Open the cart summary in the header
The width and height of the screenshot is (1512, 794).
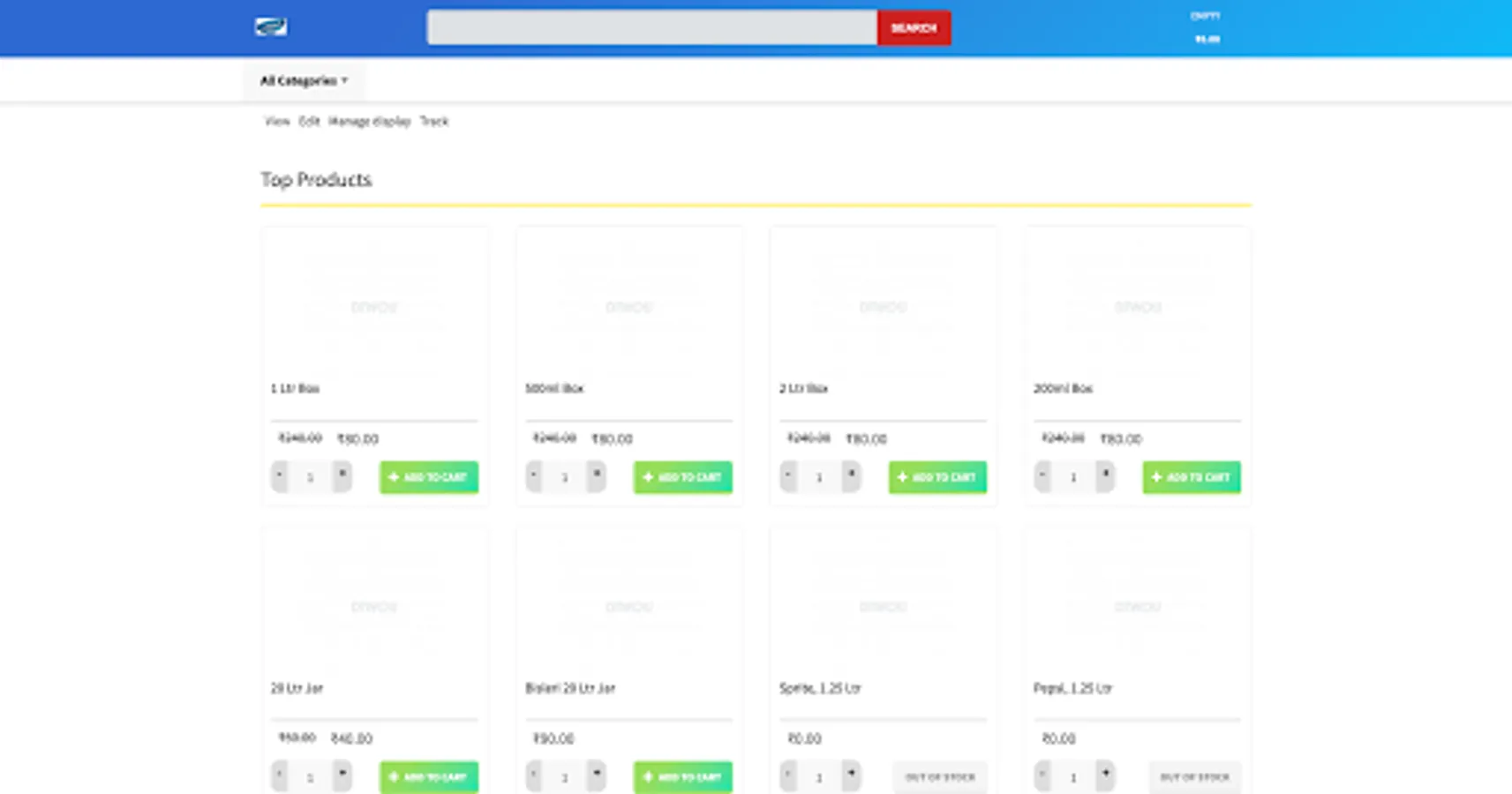(1206, 27)
